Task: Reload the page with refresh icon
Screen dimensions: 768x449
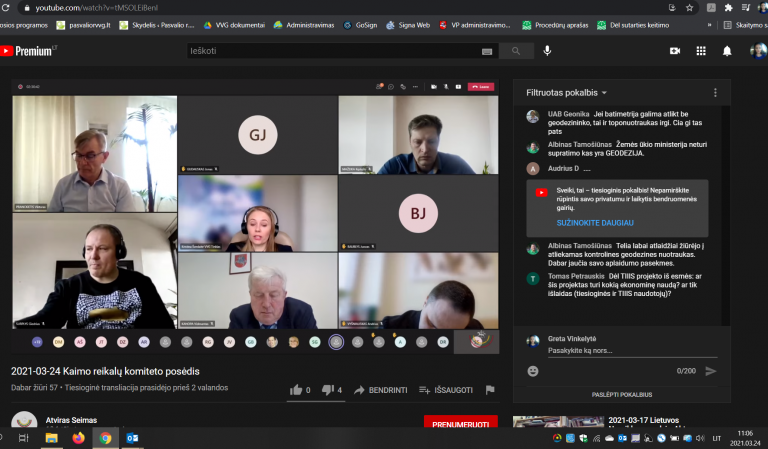Action: (x=6, y=8)
